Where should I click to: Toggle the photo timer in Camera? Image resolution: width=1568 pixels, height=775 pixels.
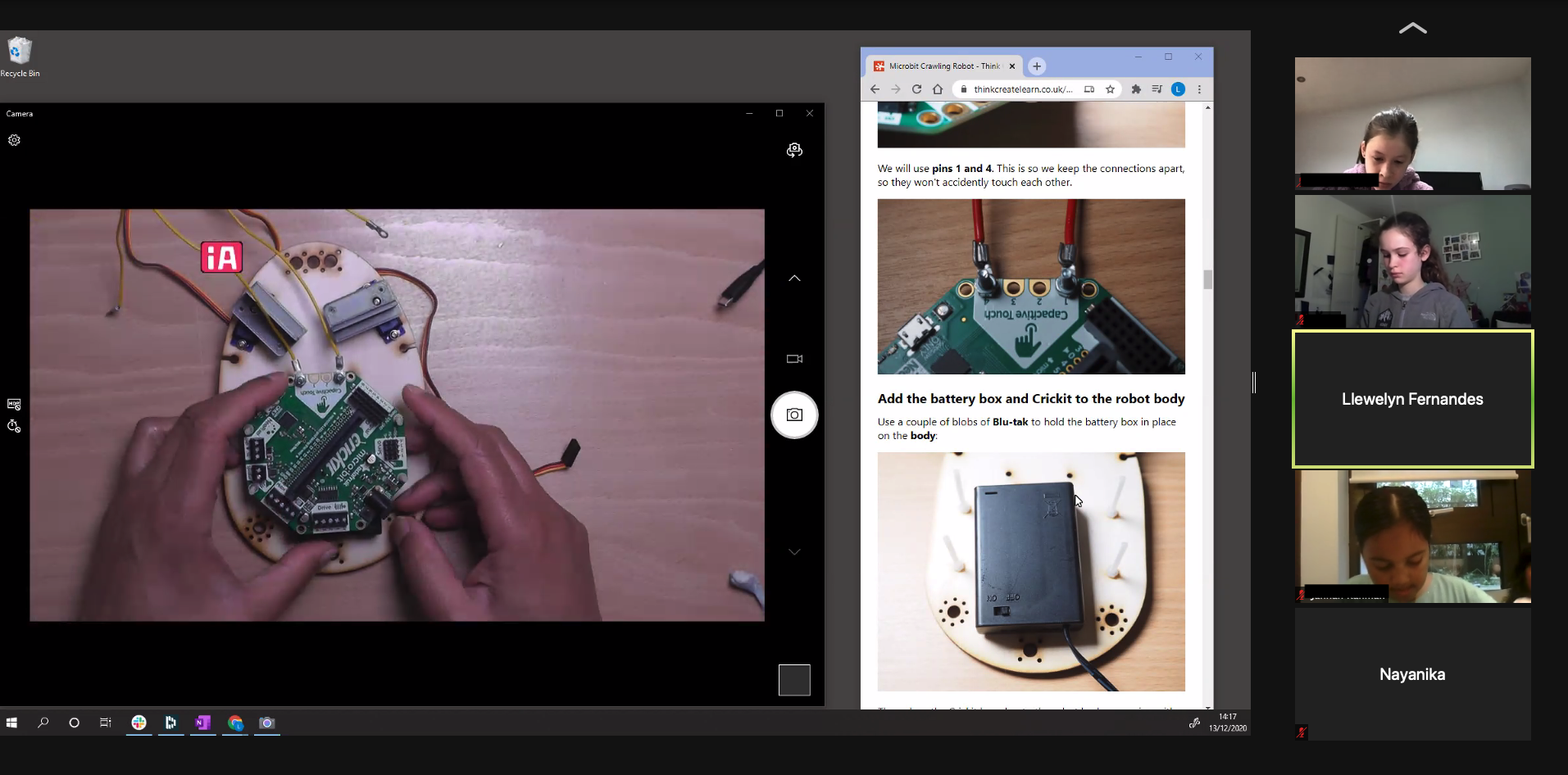pyautogui.click(x=14, y=426)
